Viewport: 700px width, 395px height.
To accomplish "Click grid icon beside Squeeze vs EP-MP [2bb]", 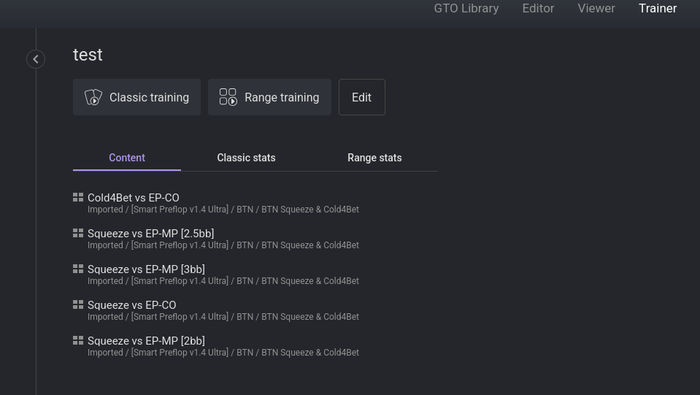I will (x=78, y=341).
